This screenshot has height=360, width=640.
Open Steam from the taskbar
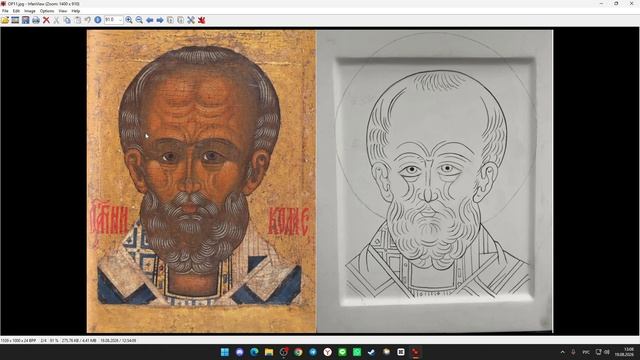coord(371,352)
